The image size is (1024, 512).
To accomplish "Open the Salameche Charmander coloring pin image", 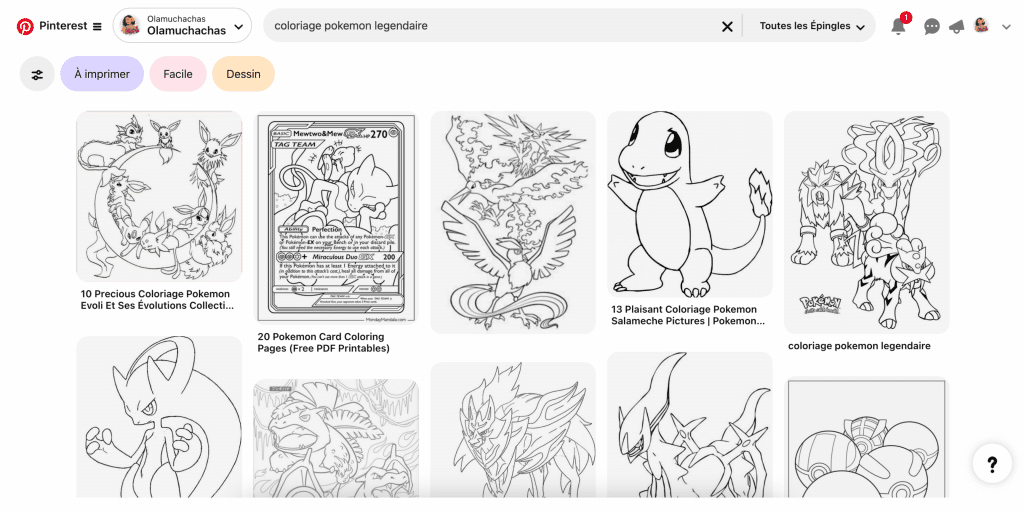I will click(x=690, y=204).
